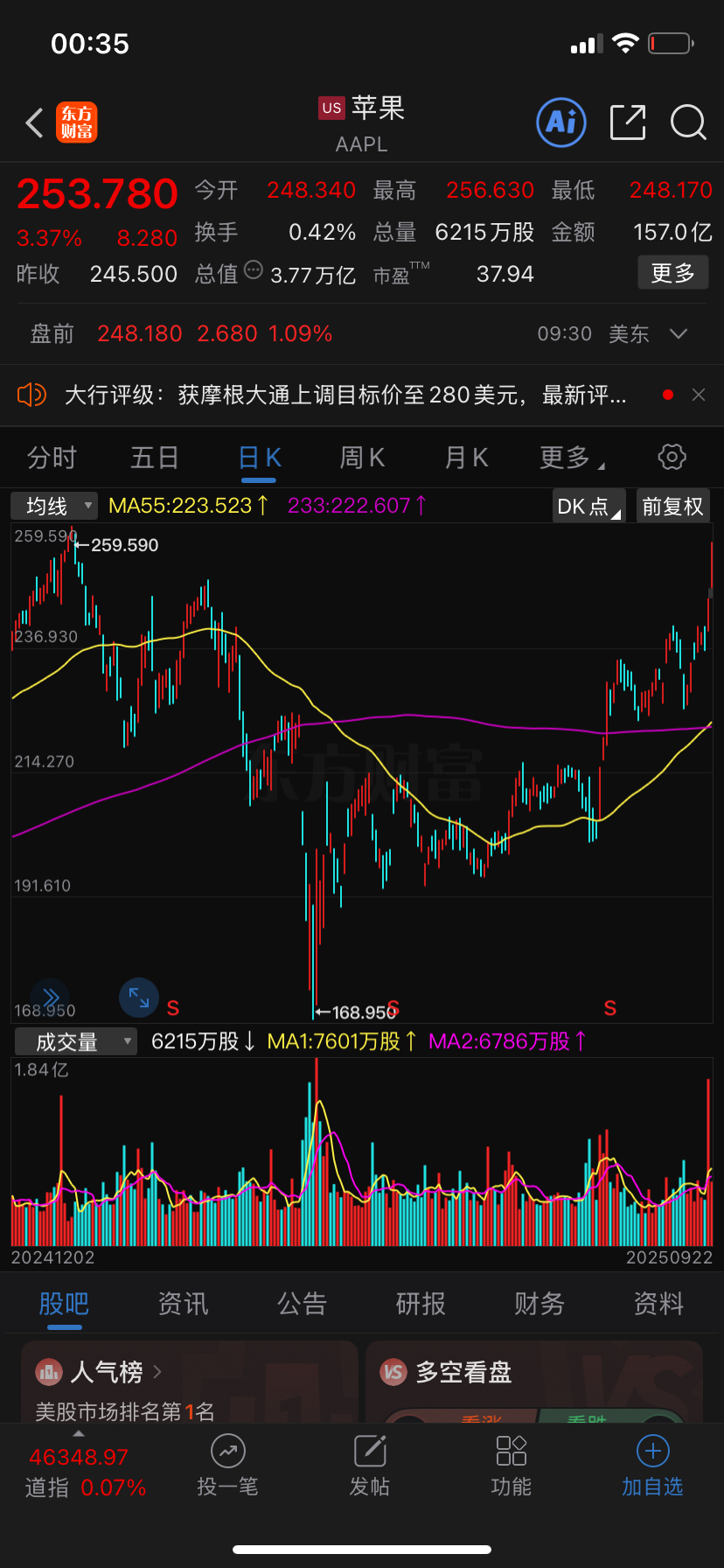Select the 月K tab

(466, 457)
